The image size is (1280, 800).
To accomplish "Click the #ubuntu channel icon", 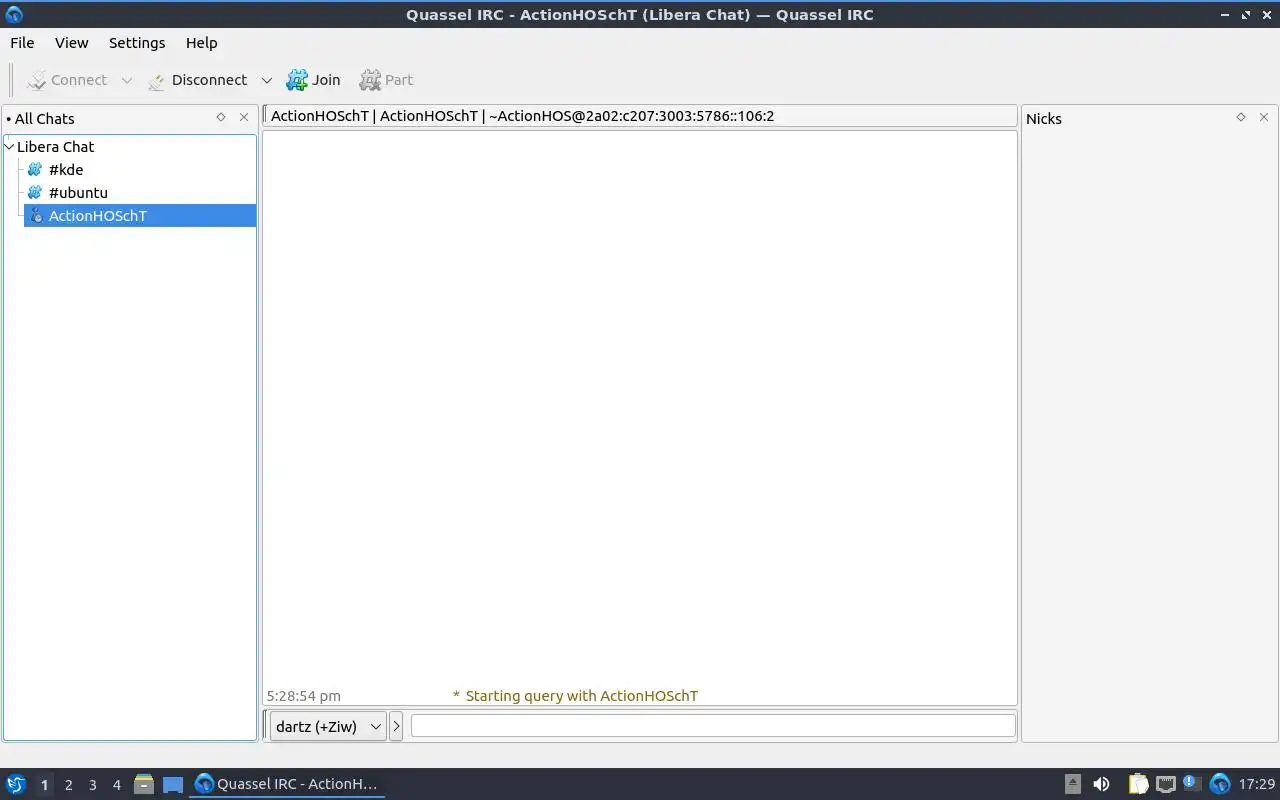I will click(35, 193).
